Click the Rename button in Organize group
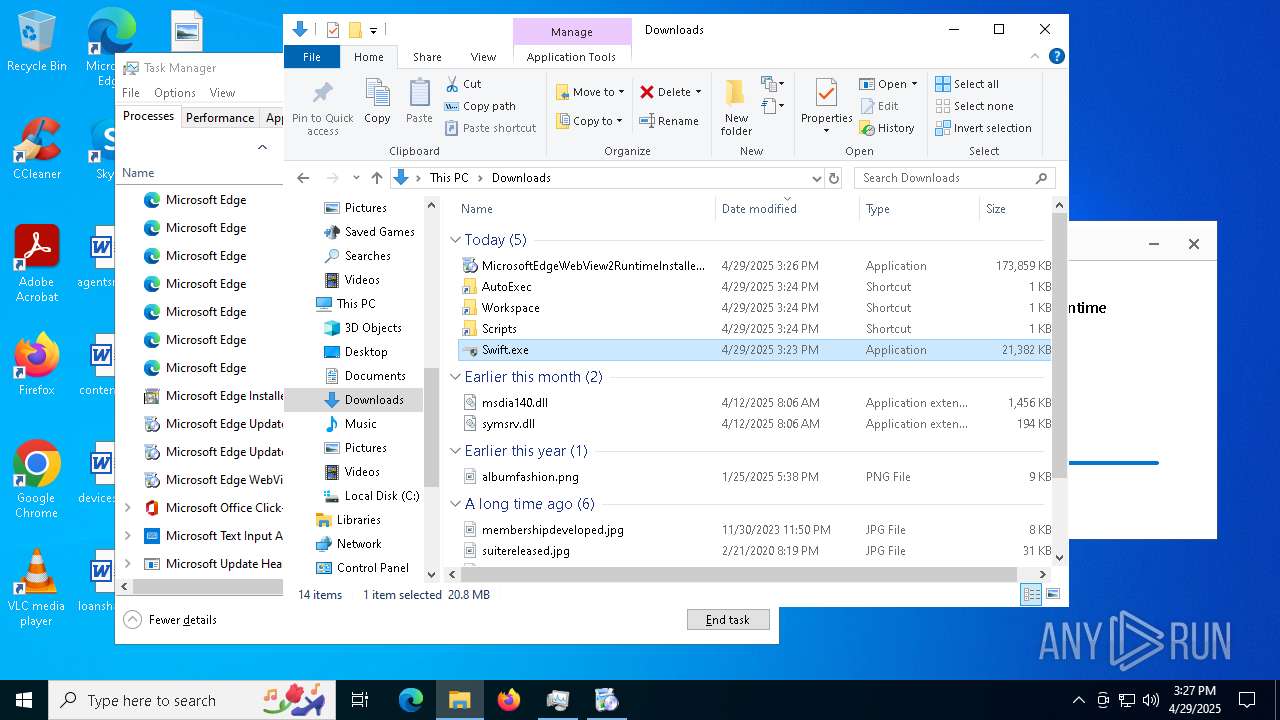 (x=669, y=121)
